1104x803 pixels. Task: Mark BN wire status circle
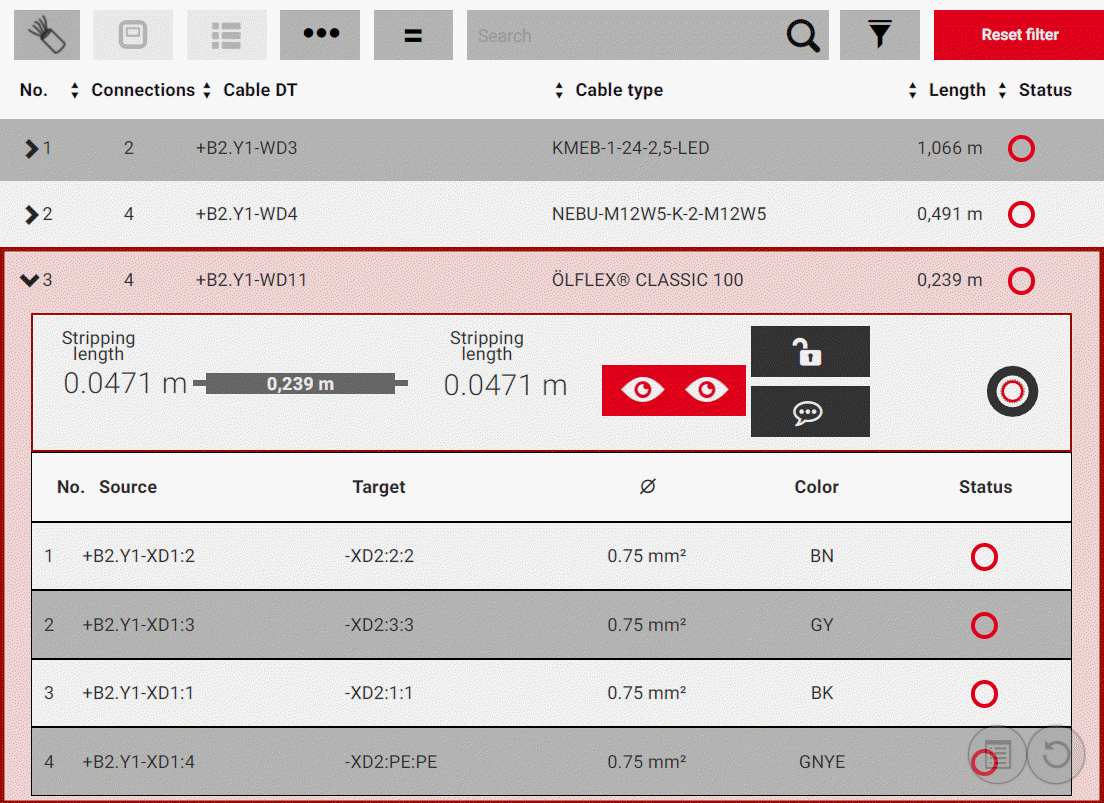(x=984, y=557)
